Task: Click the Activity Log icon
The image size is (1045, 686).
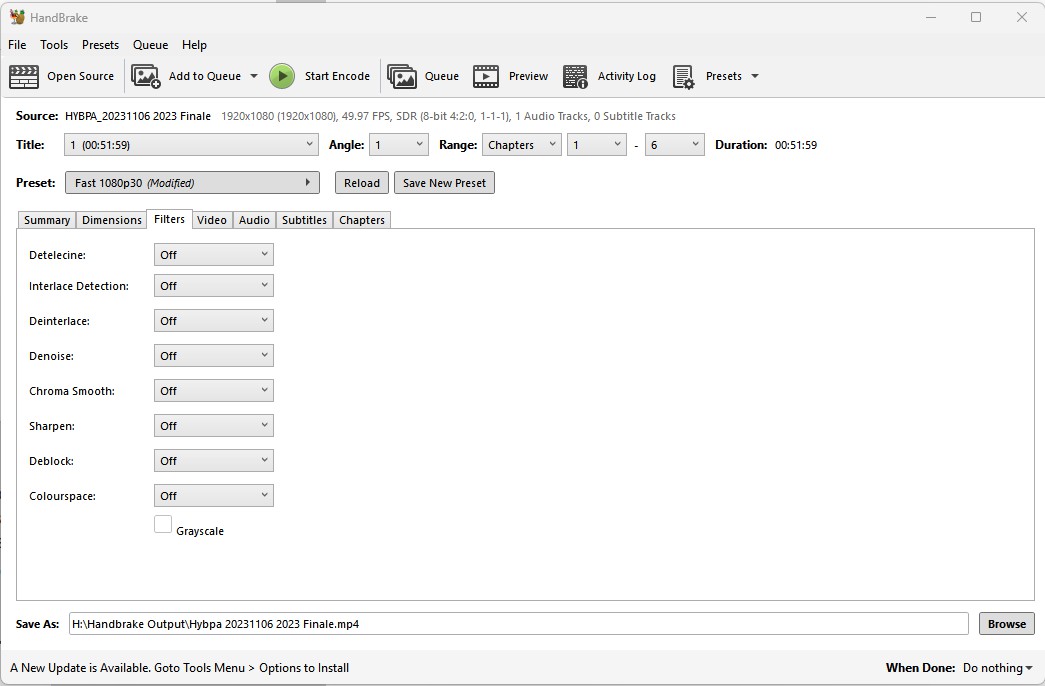Action: 575,76
